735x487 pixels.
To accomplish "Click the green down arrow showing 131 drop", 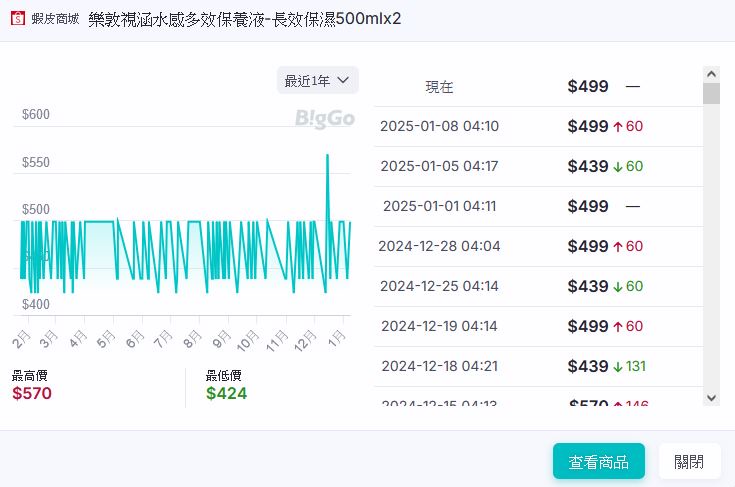I will point(618,366).
